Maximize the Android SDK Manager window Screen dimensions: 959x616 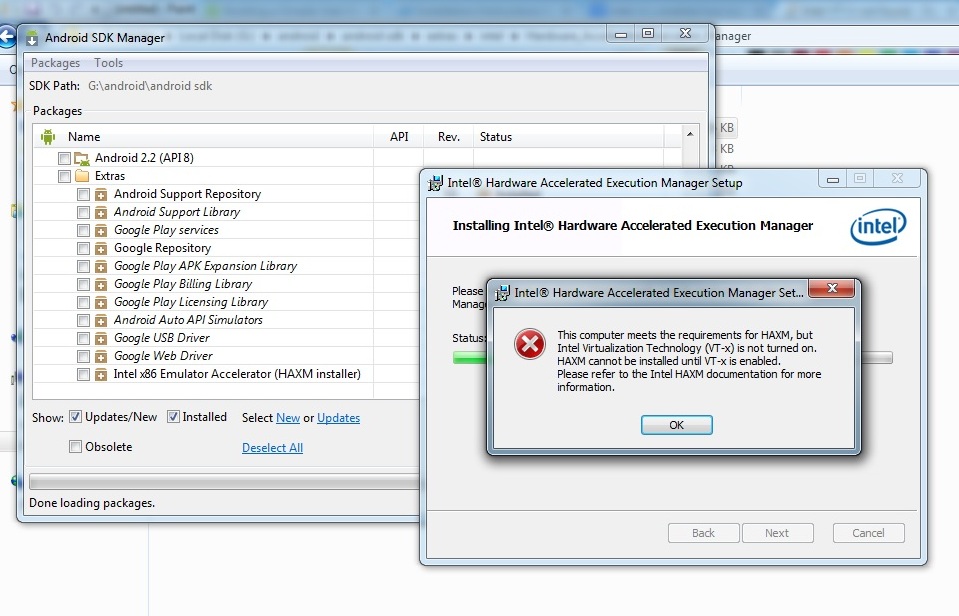[648, 33]
